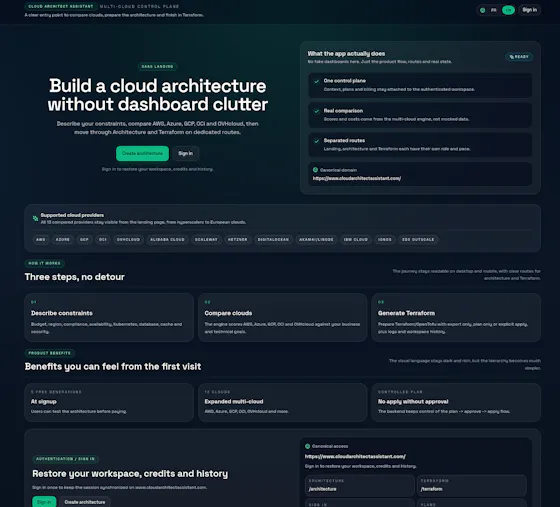The image size is (560, 507).
Task: Open the canonical domain URL in the feature card
Action: click(x=357, y=178)
